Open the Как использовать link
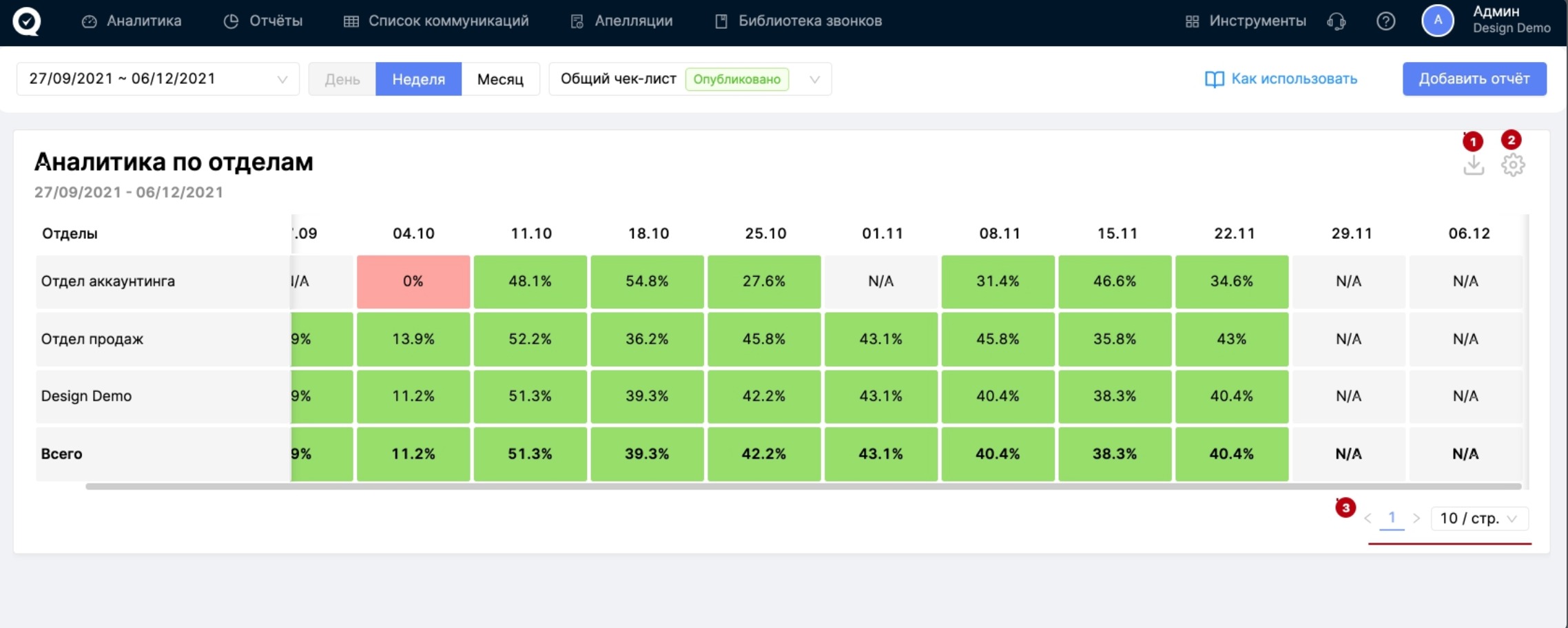1568x628 pixels. 1281,79
